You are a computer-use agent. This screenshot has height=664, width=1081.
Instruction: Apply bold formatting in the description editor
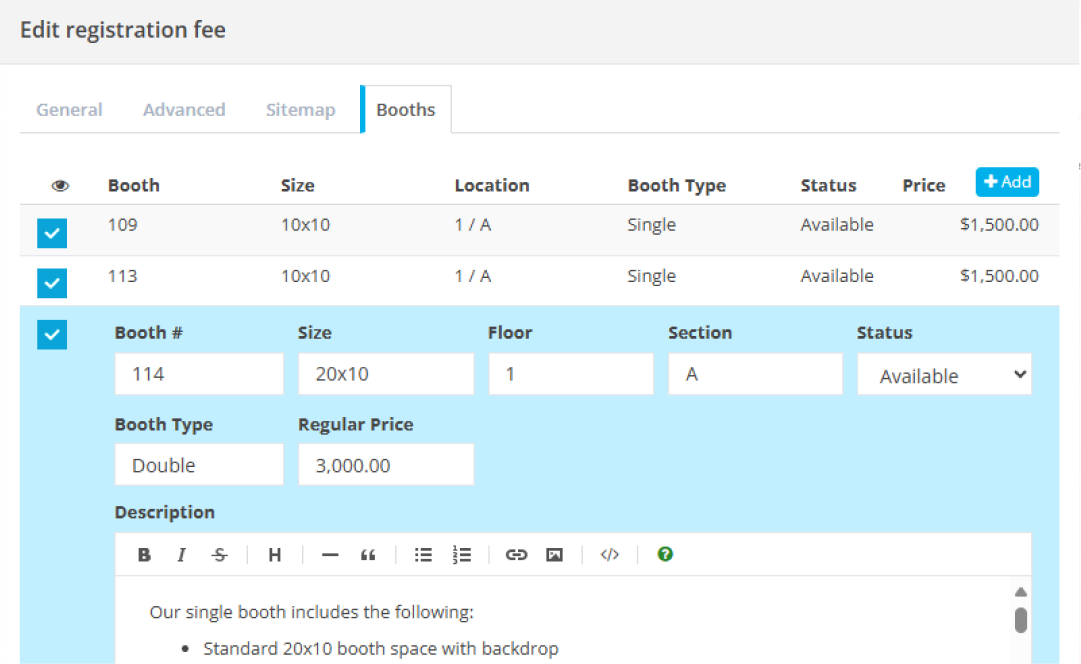(x=144, y=554)
